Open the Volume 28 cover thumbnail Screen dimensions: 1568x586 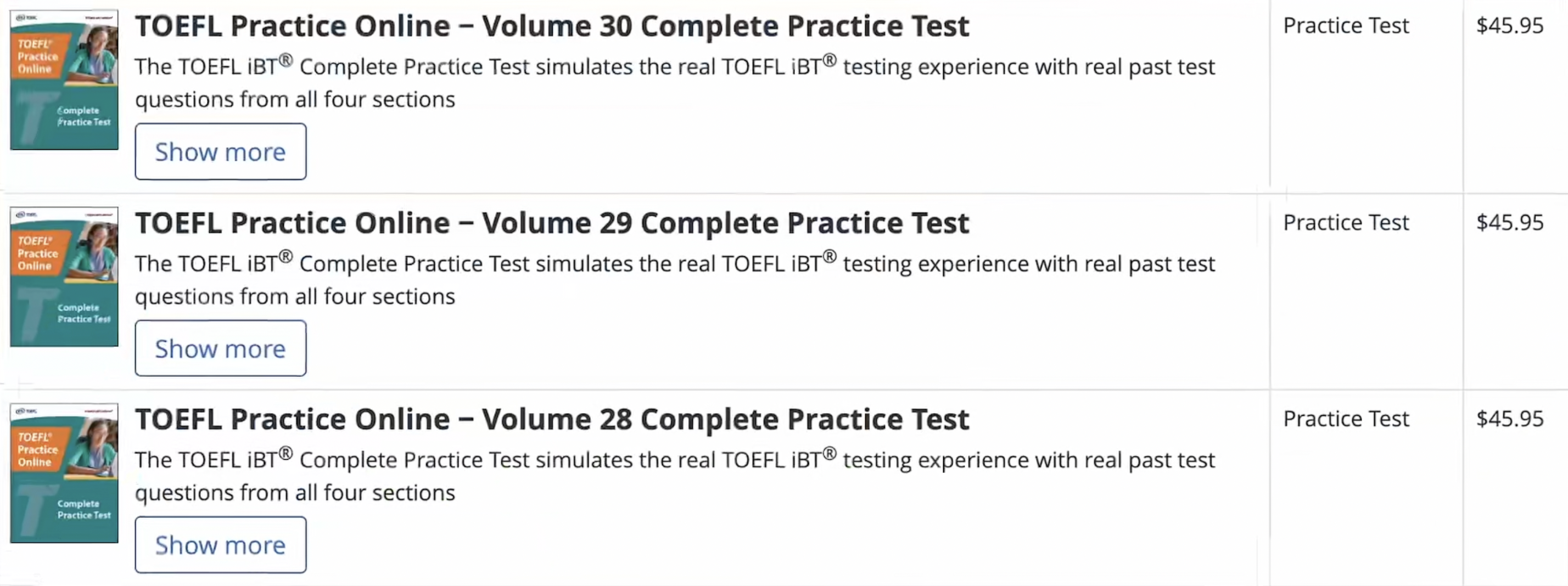pos(64,473)
